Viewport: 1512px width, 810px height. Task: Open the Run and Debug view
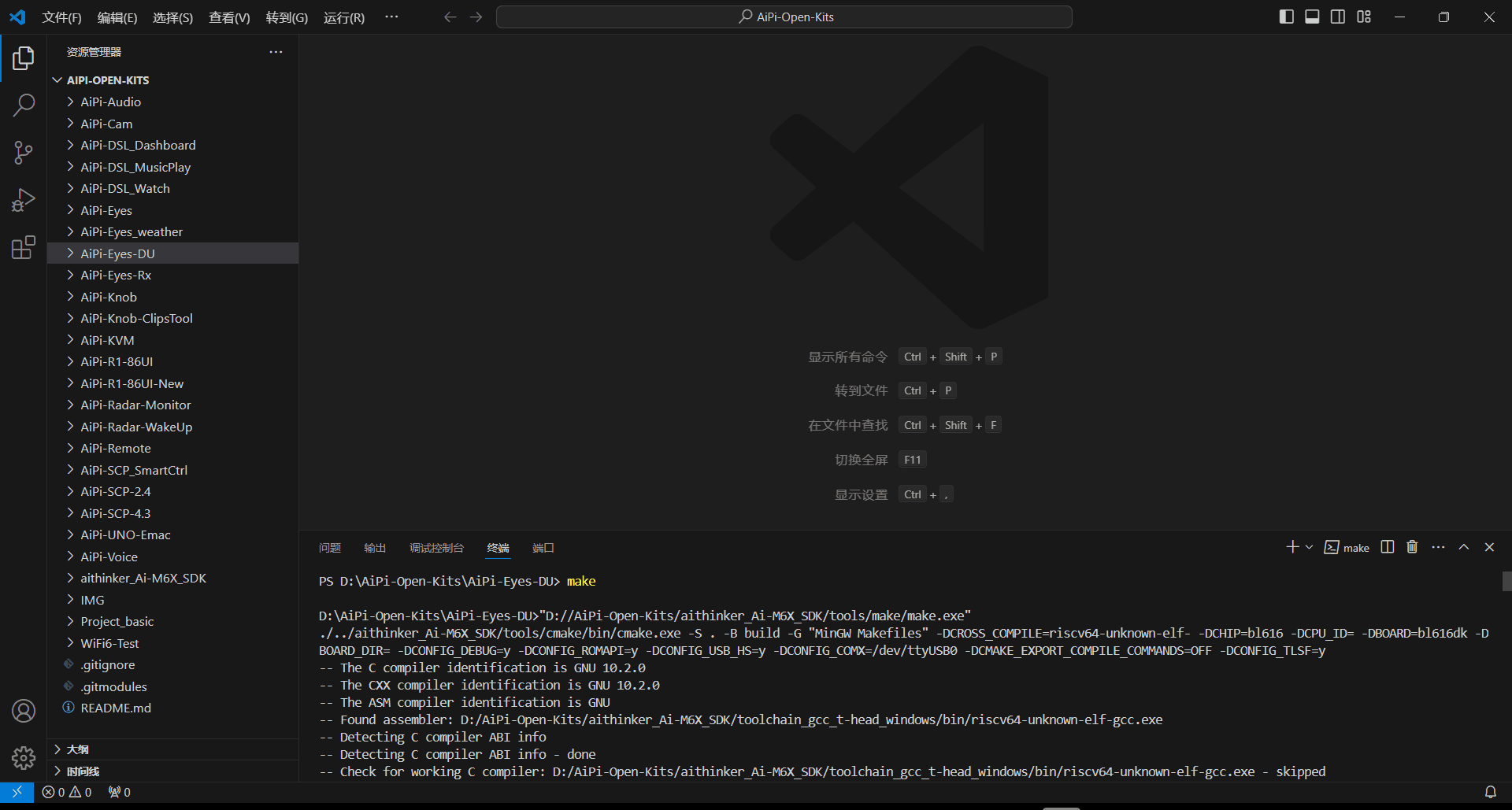click(24, 200)
